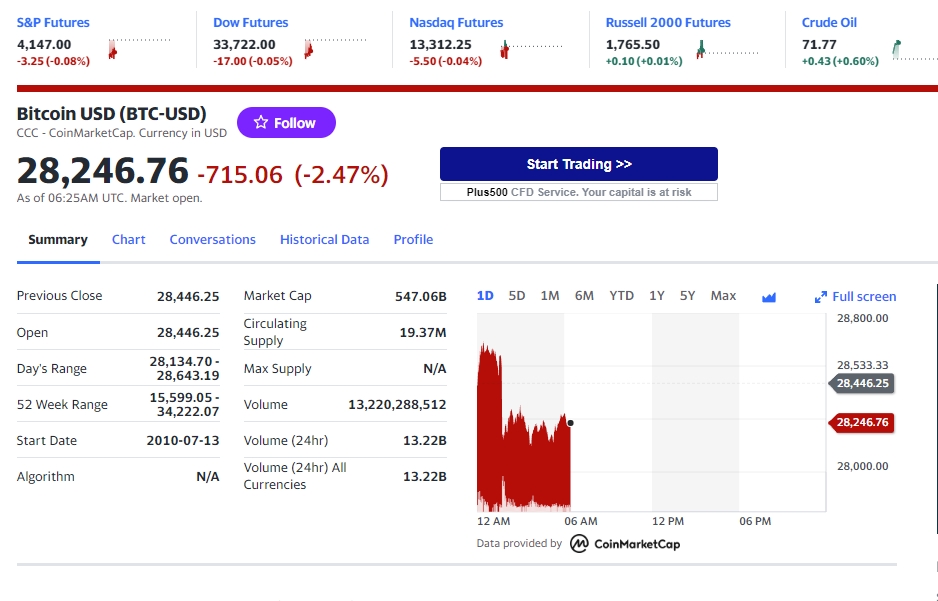This screenshot has width=938, height=601.
Task: Select the 1M chart range
Action: coord(550,296)
